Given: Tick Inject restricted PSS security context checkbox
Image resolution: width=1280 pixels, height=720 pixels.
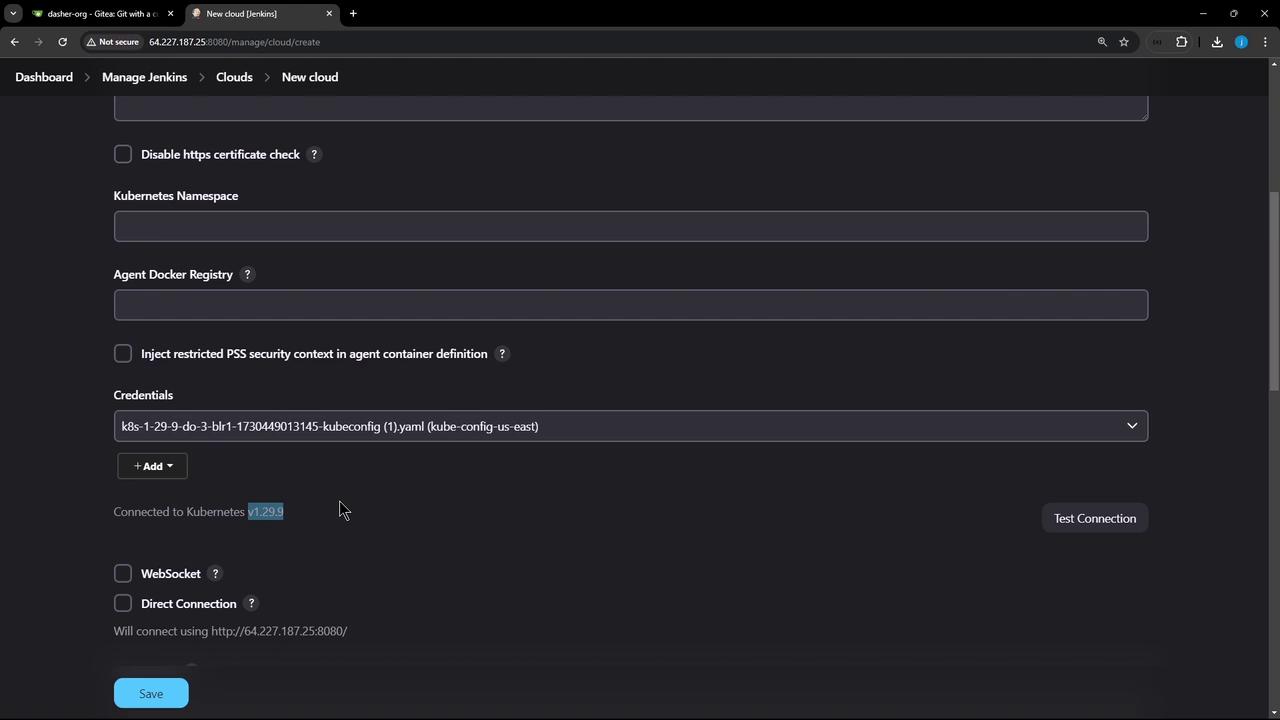Looking at the screenshot, I should [x=123, y=354].
